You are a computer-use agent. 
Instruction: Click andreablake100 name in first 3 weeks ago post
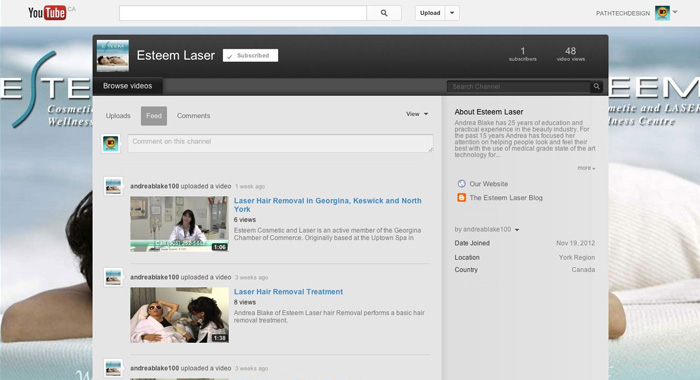pos(154,277)
